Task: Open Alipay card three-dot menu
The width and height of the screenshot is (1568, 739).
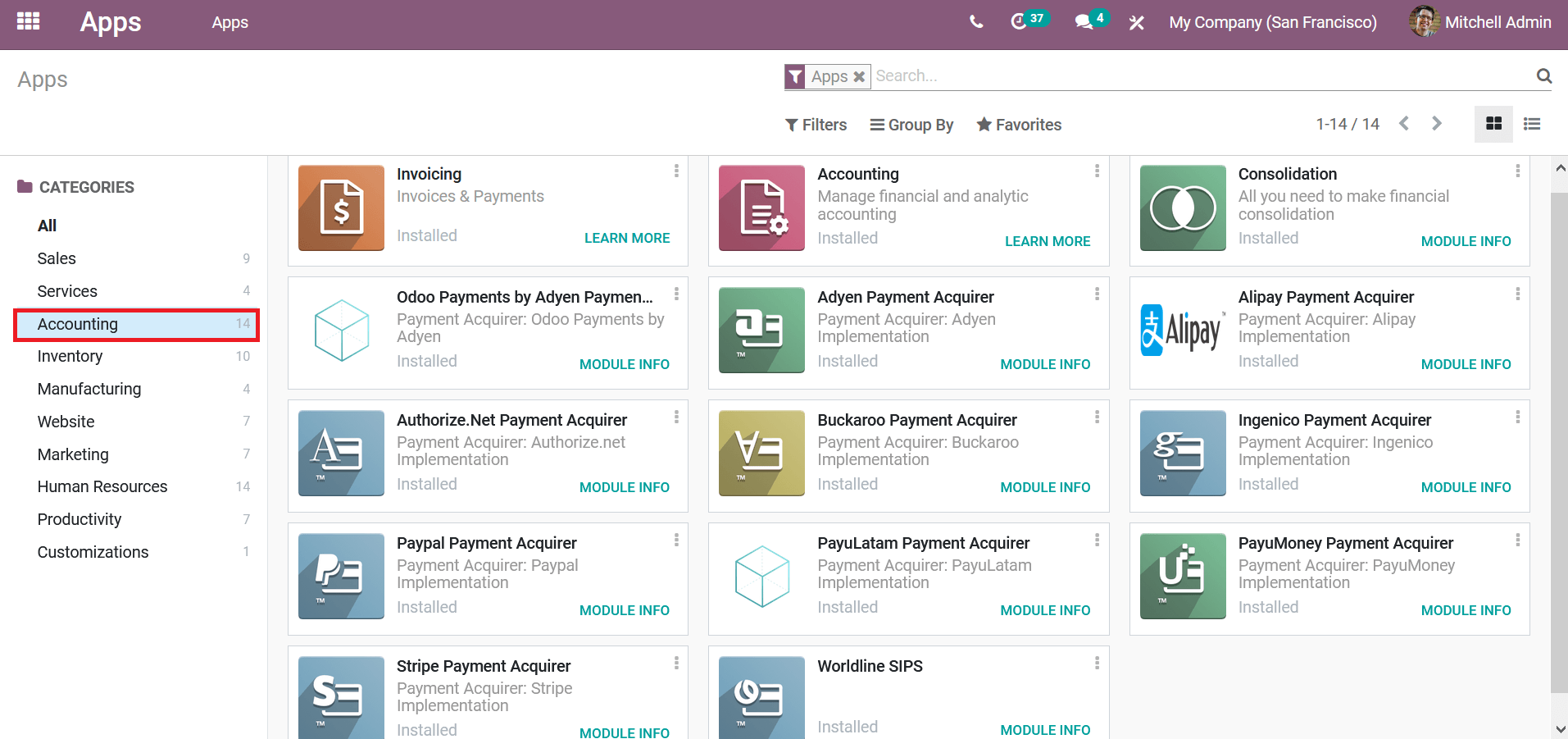Action: click(1517, 294)
